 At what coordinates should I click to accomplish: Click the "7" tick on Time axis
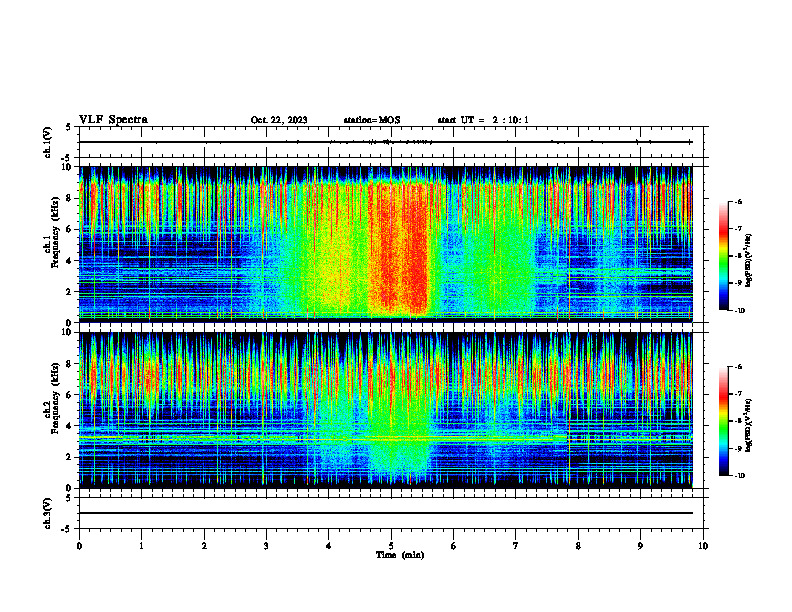pyautogui.click(x=516, y=546)
